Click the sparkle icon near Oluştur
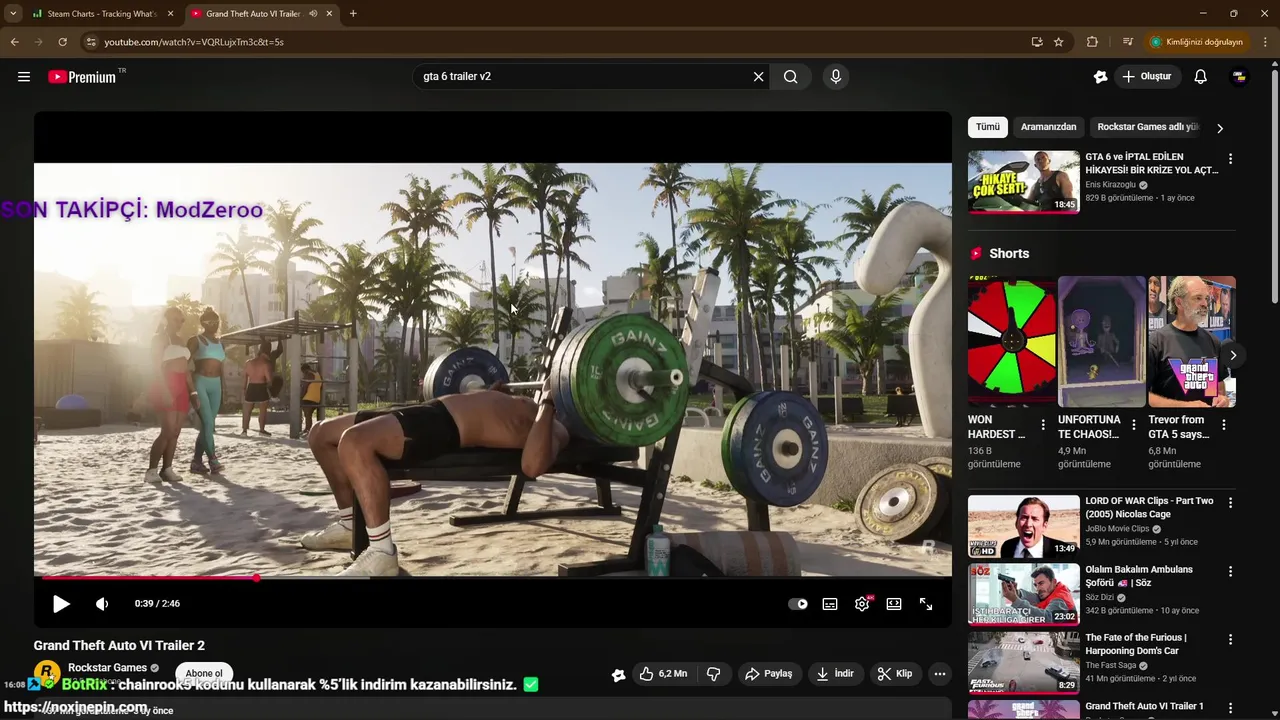The height and width of the screenshot is (720, 1280). (1100, 77)
